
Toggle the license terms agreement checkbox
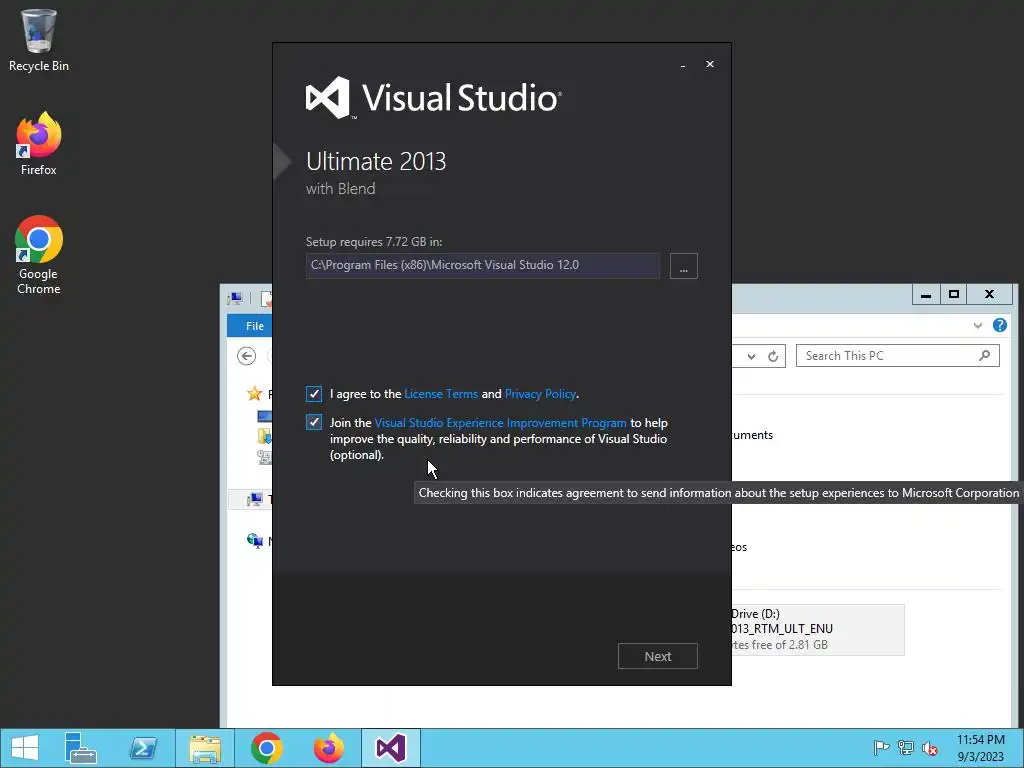(313, 394)
